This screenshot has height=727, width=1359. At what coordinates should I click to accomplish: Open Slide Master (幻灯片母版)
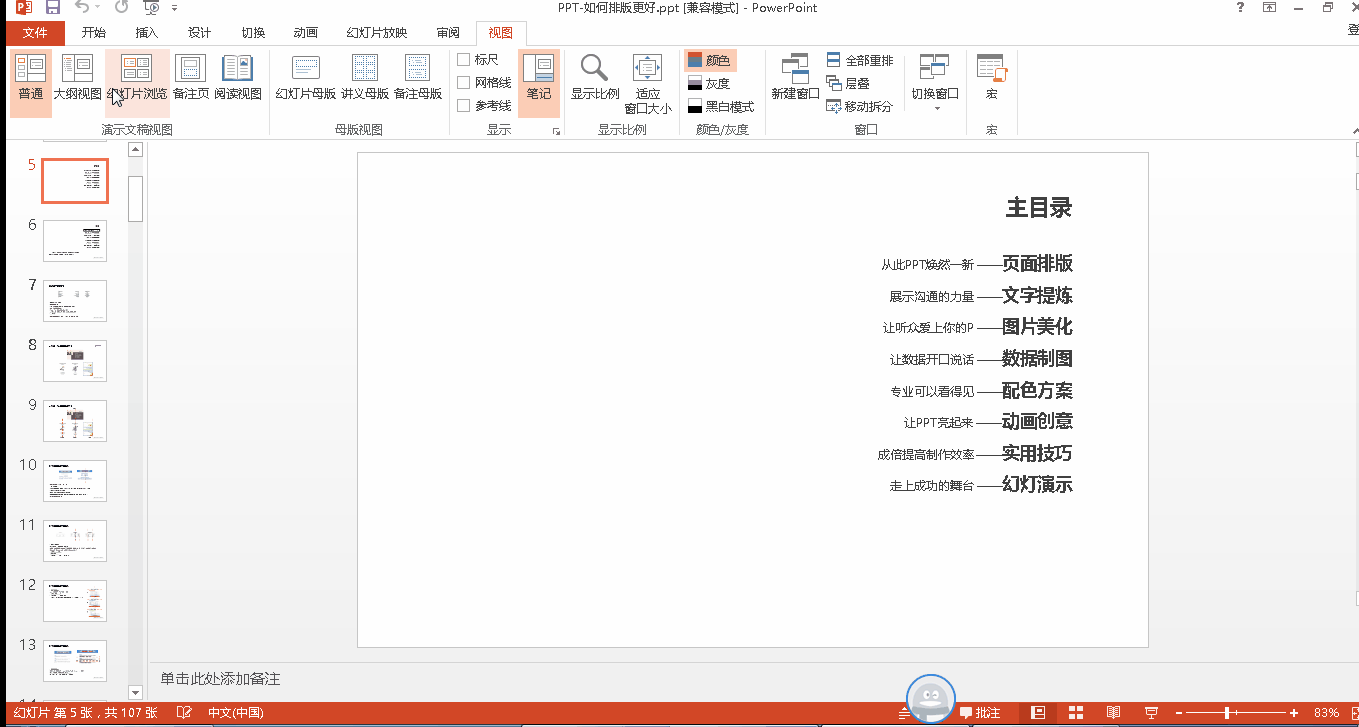(x=305, y=79)
